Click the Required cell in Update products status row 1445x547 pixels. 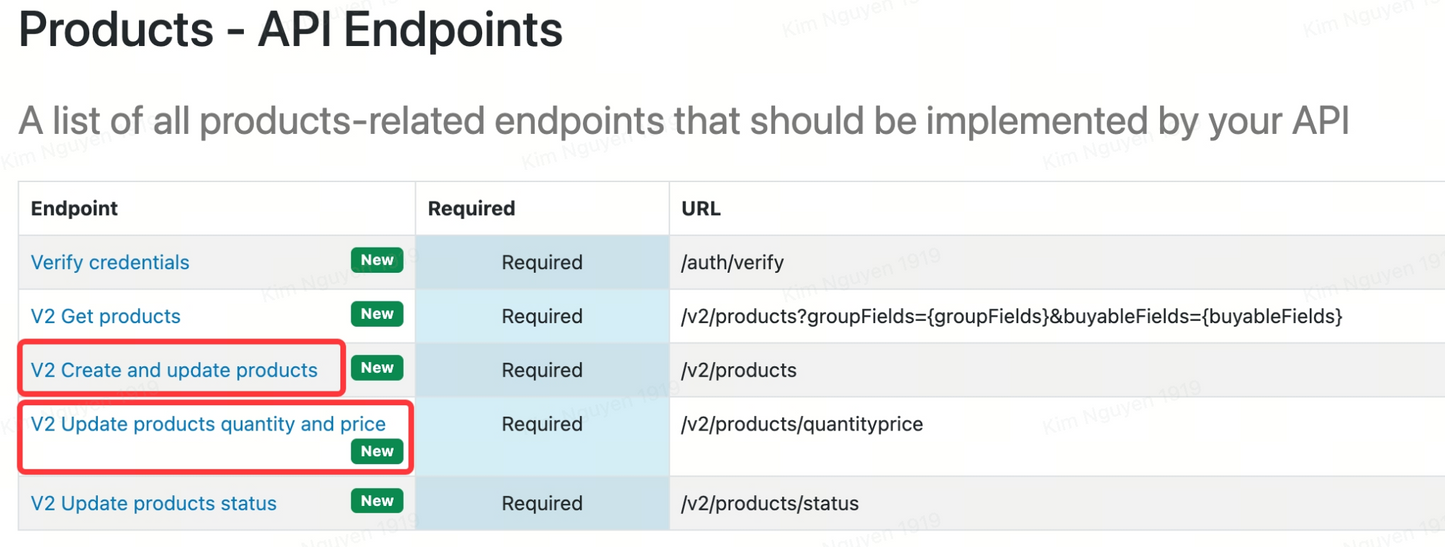click(x=542, y=504)
